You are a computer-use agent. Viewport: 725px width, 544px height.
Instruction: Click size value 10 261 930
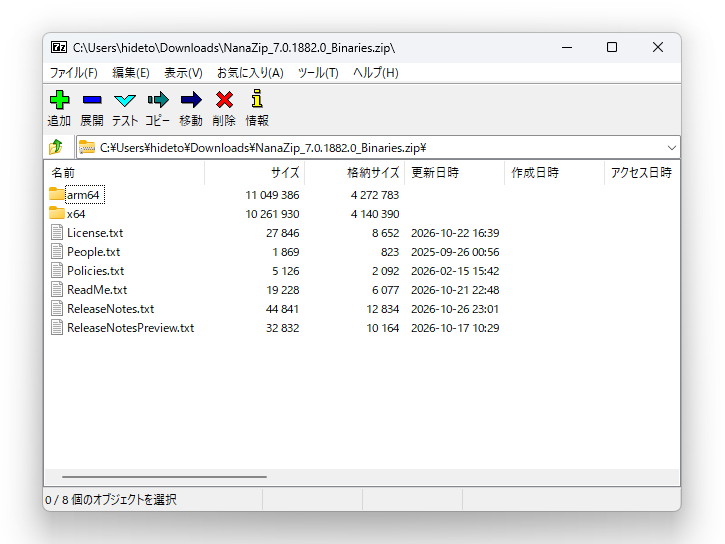[272, 214]
